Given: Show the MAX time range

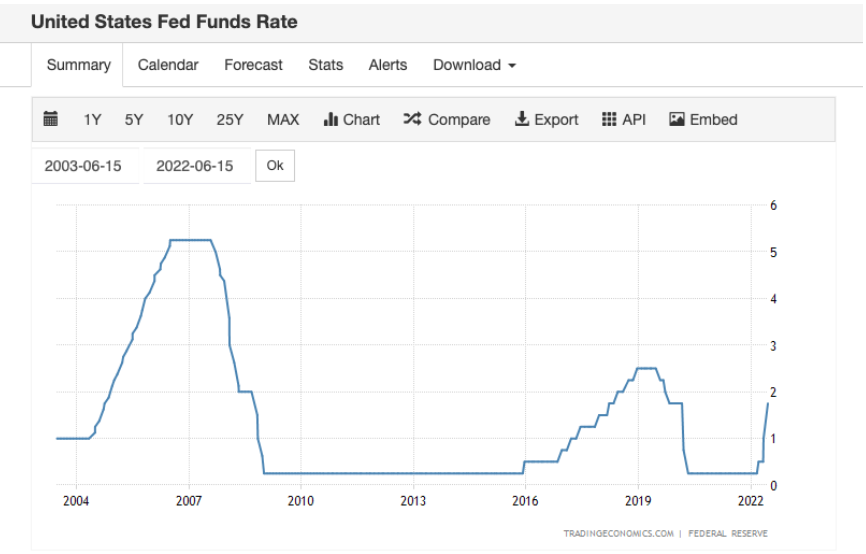Looking at the screenshot, I should (x=283, y=119).
